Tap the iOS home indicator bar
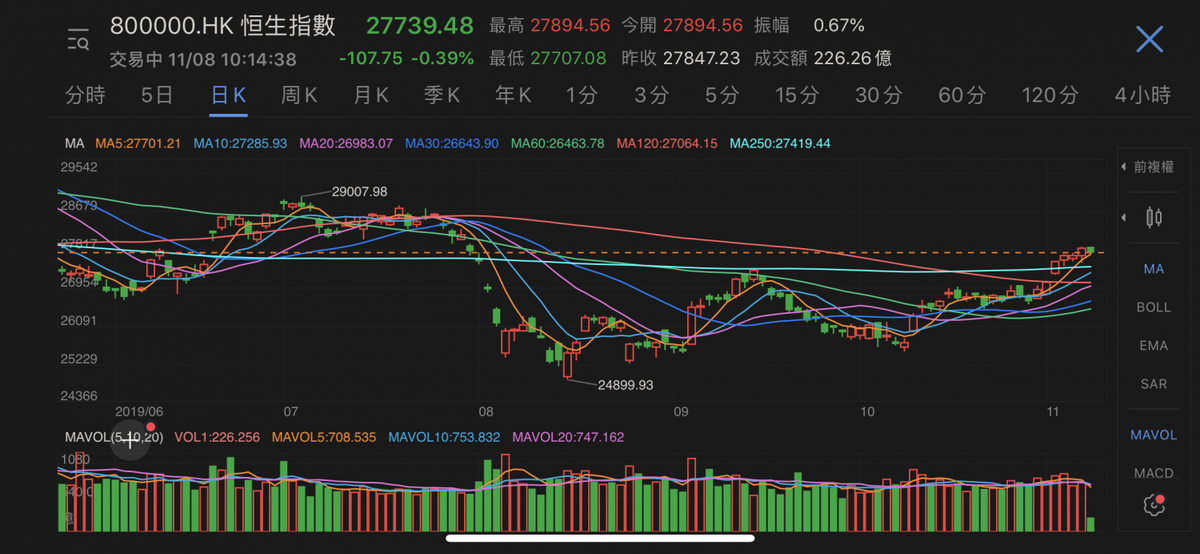The width and height of the screenshot is (1200, 554). tap(599, 538)
